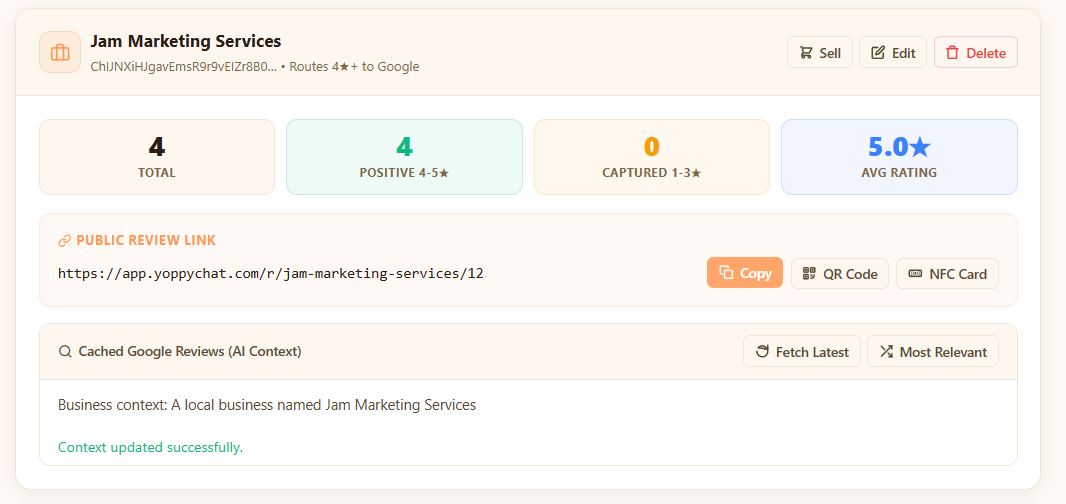Fetch Latest cached Google reviews

point(802,351)
